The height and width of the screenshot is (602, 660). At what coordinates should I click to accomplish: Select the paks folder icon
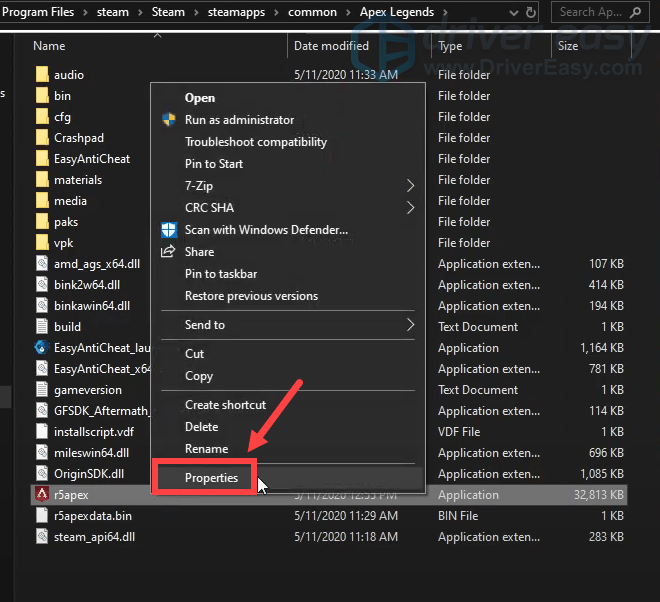coord(42,222)
